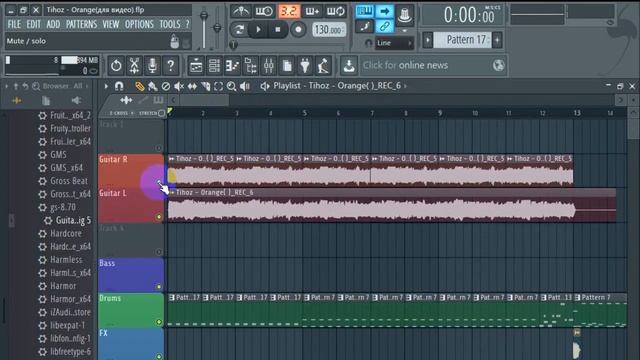
Task: Toggle the 3.2 countdown before recording
Action: coord(288,11)
